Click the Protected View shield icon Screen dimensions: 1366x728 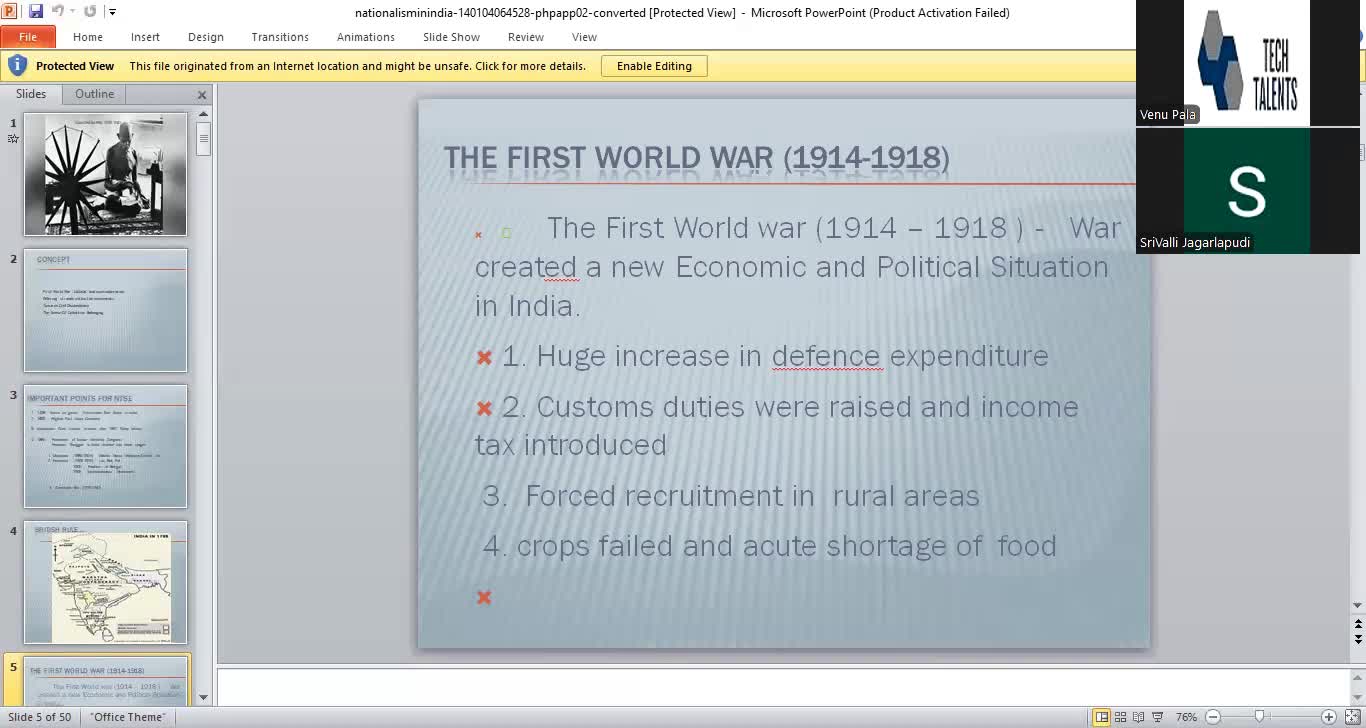coord(17,66)
